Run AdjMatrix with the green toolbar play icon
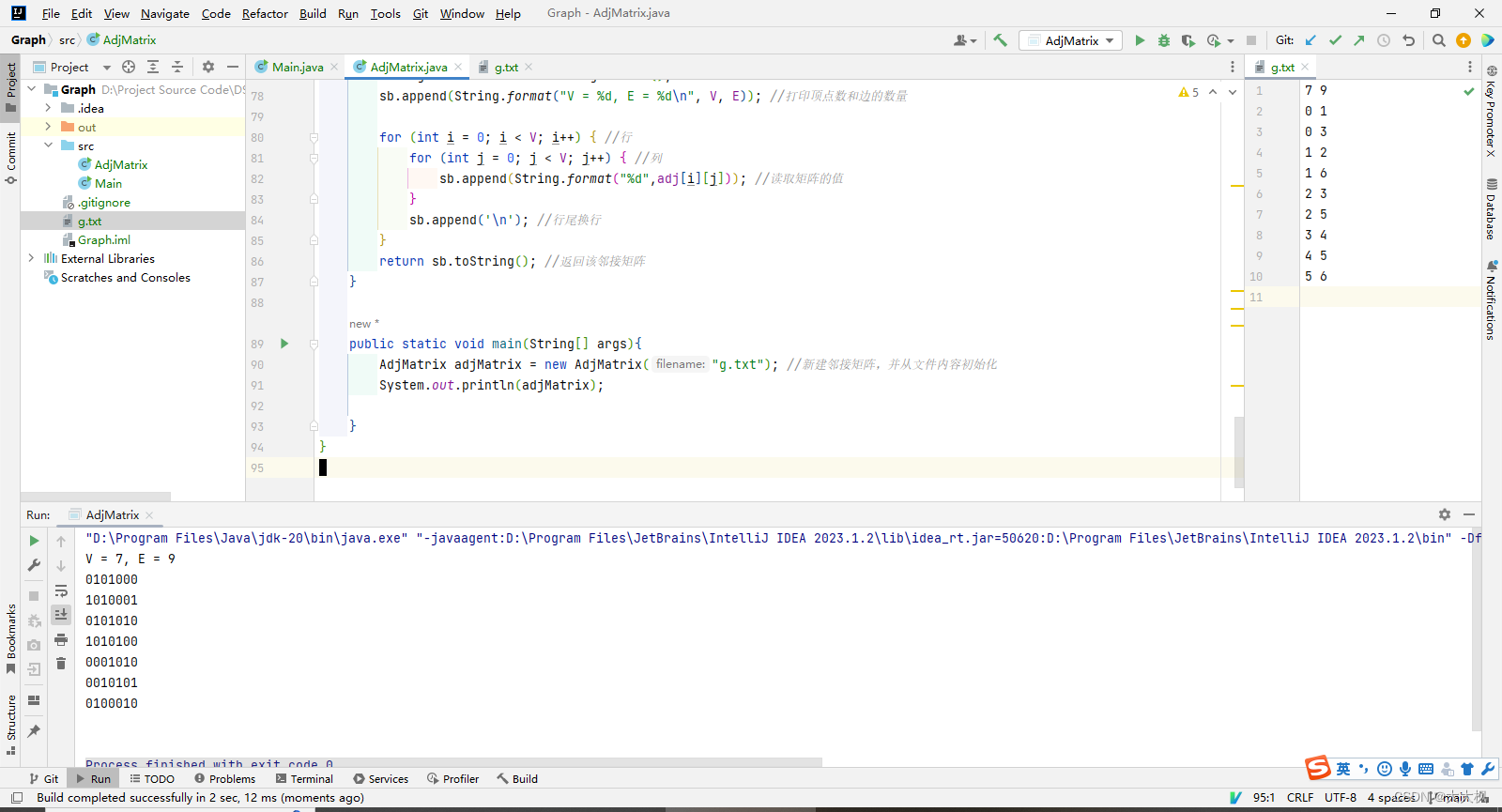The image size is (1502, 812). tap(1140, 40)
